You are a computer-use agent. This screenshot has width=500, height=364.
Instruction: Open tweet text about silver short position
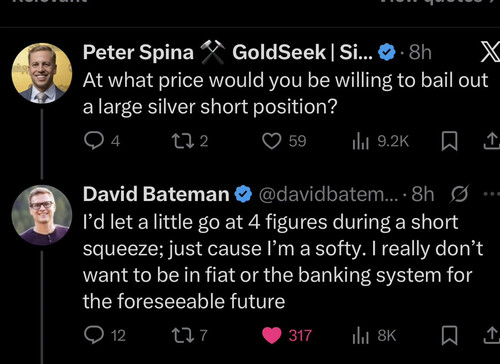click(x=285, y=93)
